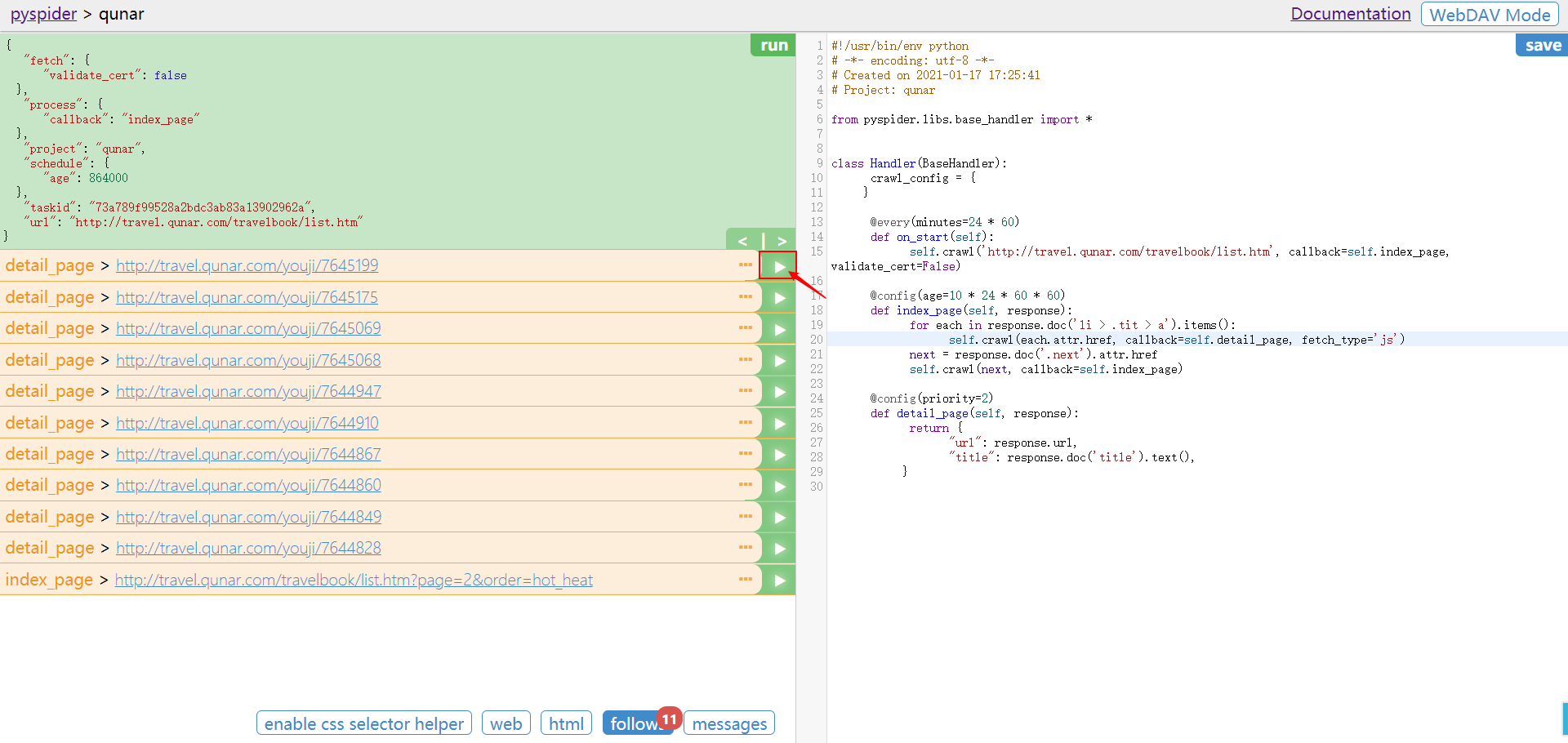Click the green run button

[773, 45]
